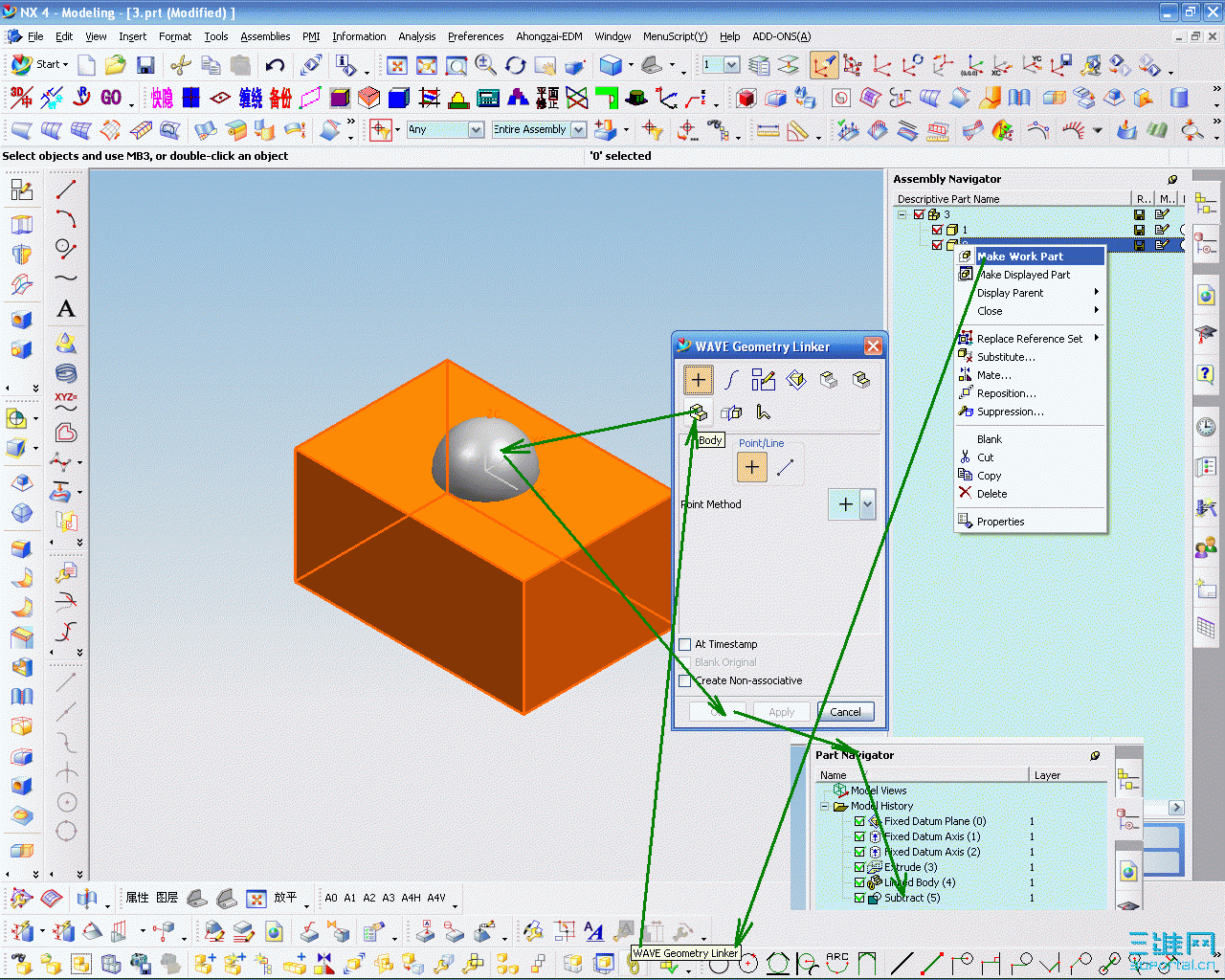Open the Start application dropdown
Screen dimensions: 1225x980
40,64
